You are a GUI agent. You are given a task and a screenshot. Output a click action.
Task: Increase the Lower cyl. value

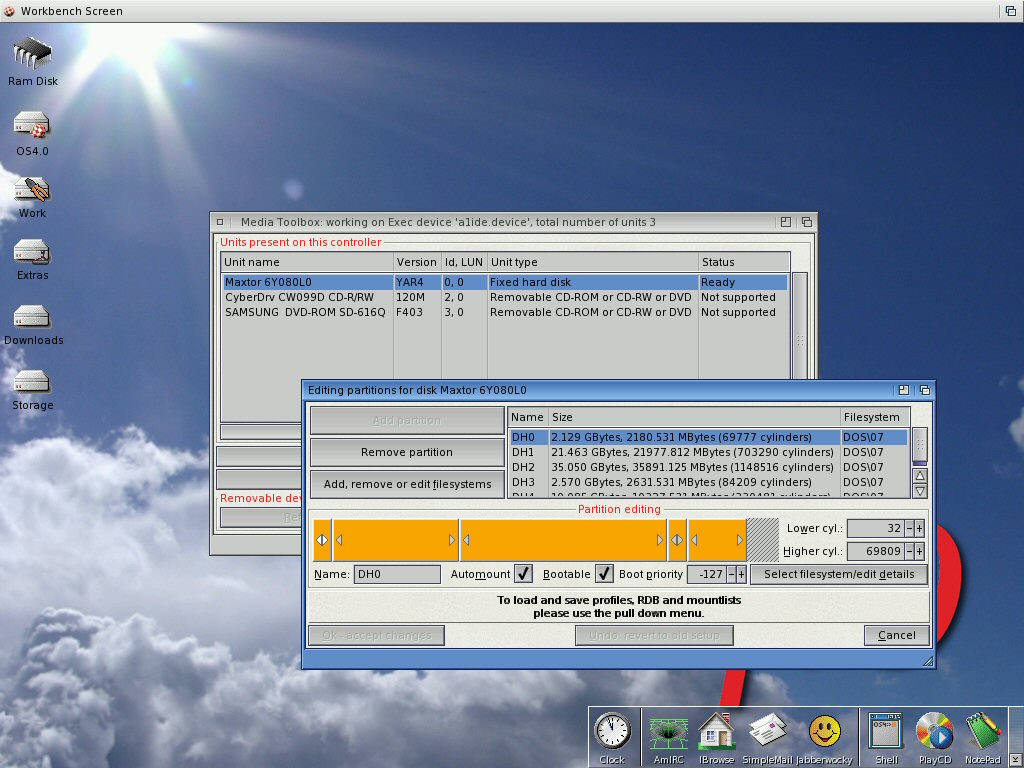(x=920, y=528)
